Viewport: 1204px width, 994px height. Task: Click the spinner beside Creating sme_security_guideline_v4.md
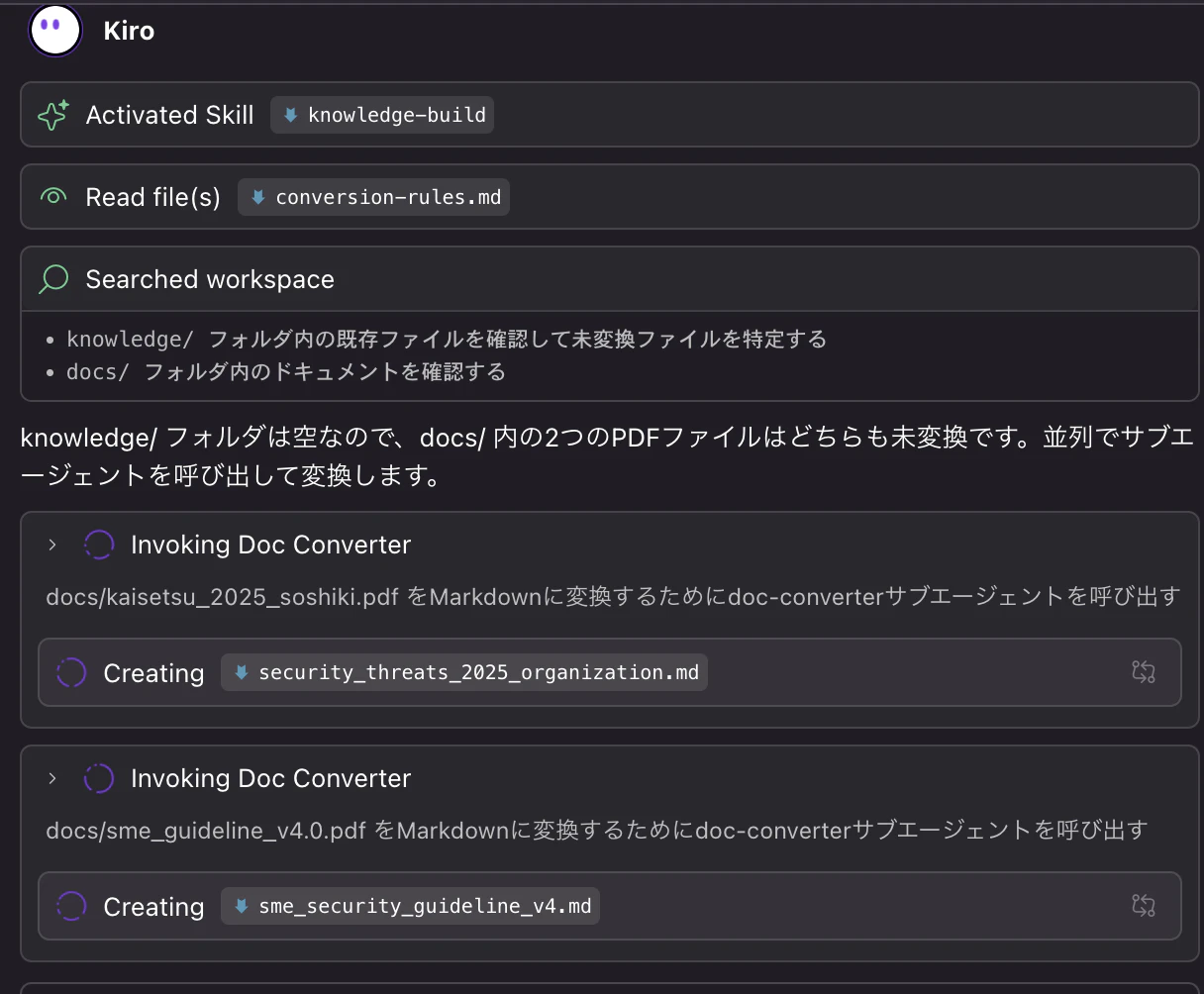coord(71,906)
